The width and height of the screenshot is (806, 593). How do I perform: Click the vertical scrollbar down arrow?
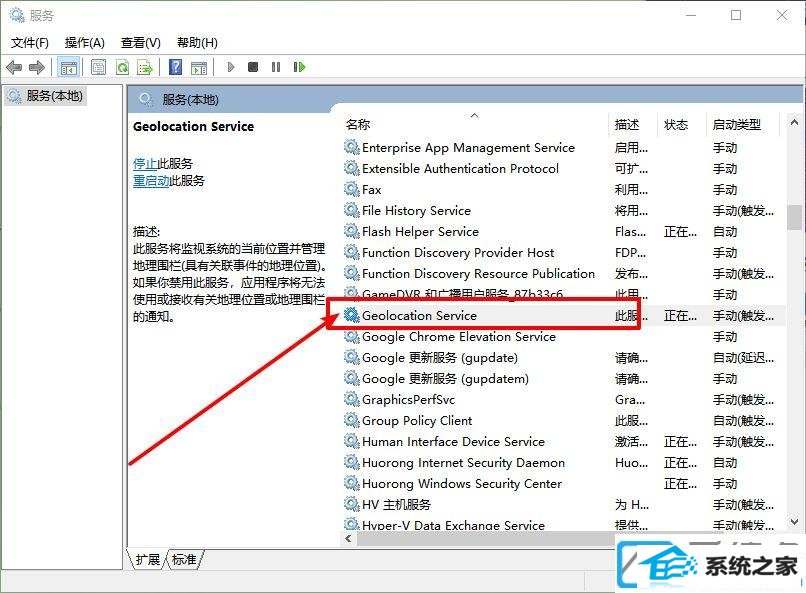click(794, 522)
